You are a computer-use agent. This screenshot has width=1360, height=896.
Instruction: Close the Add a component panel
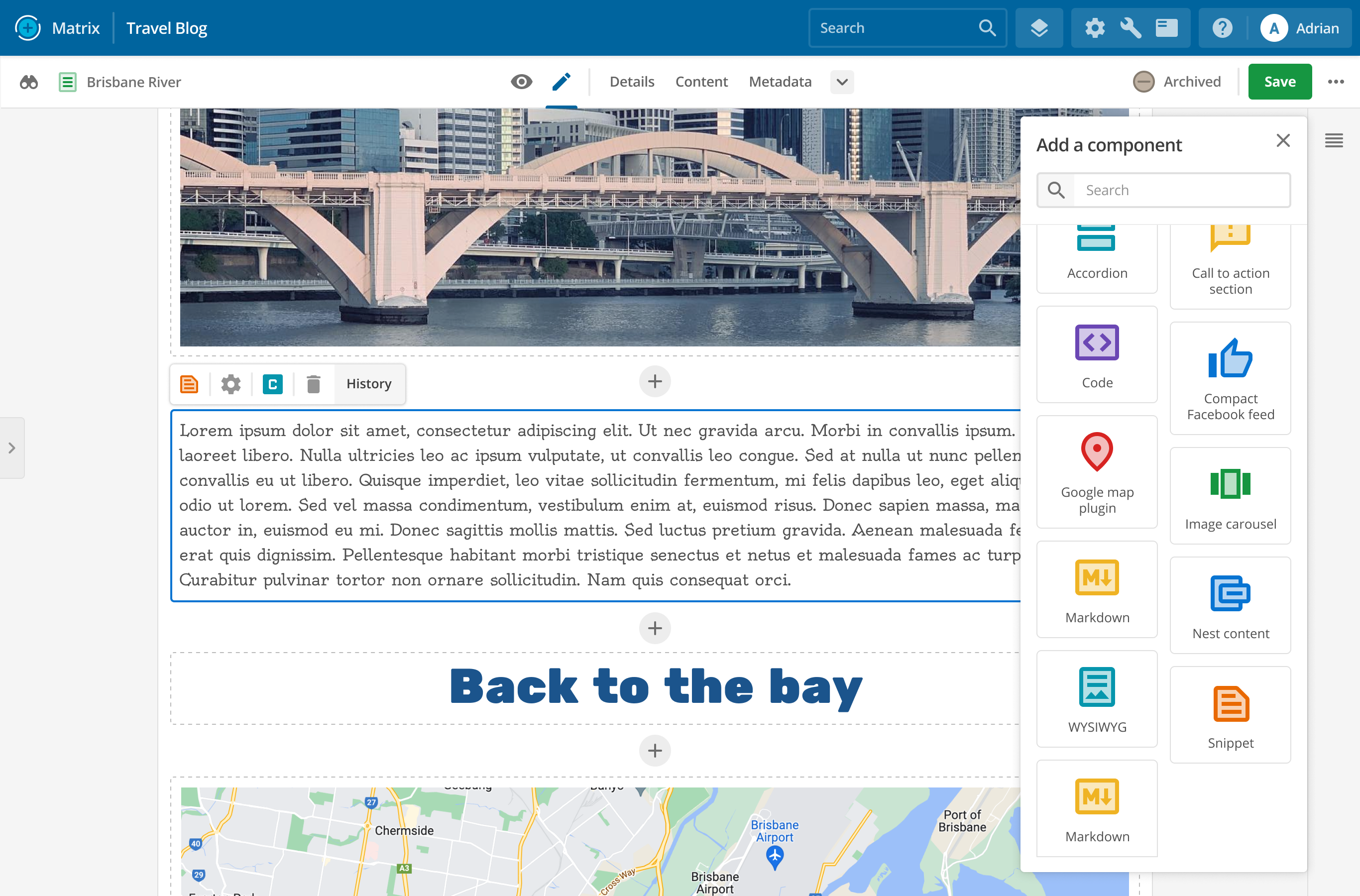click(x=1283, y=140)
